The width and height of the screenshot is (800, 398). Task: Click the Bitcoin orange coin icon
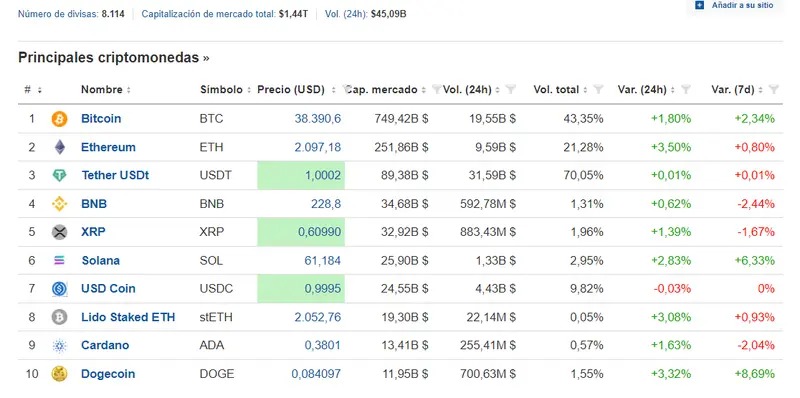(59, 119)
